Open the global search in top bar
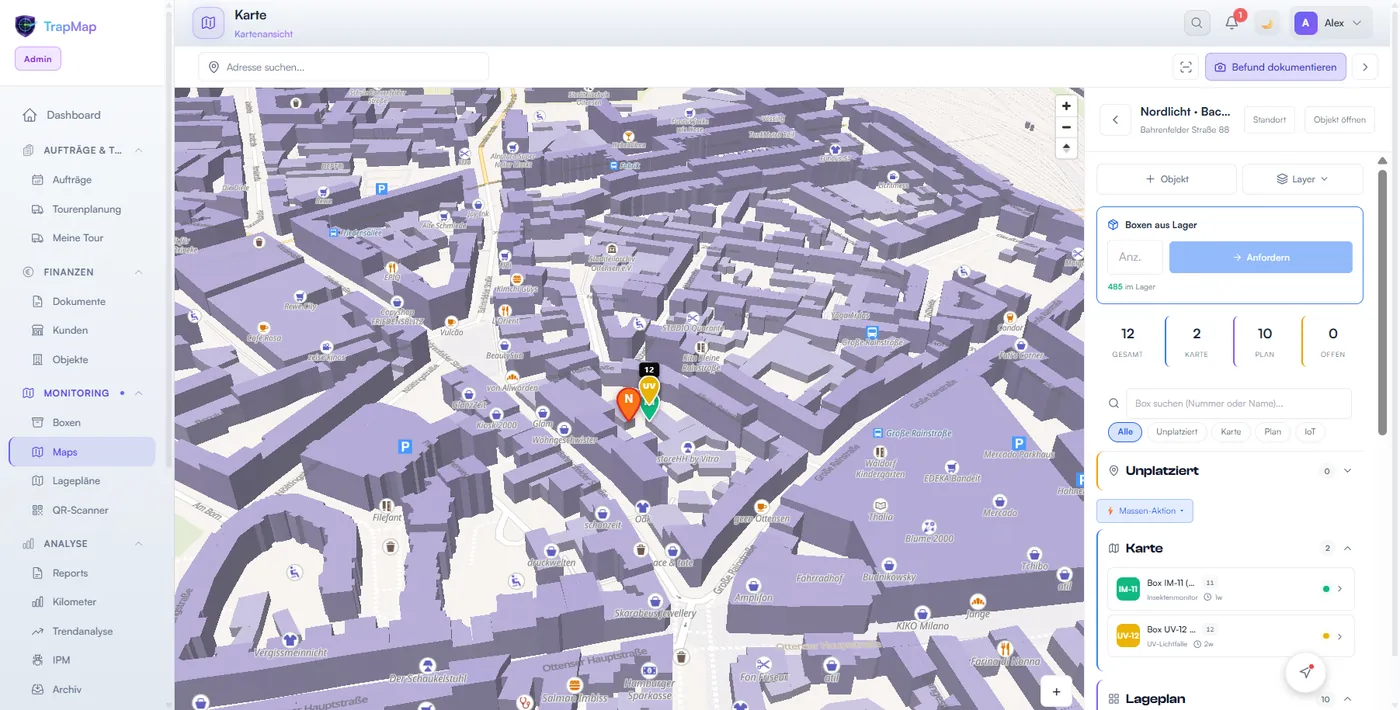1400x710 pixels. [1197, 23]
